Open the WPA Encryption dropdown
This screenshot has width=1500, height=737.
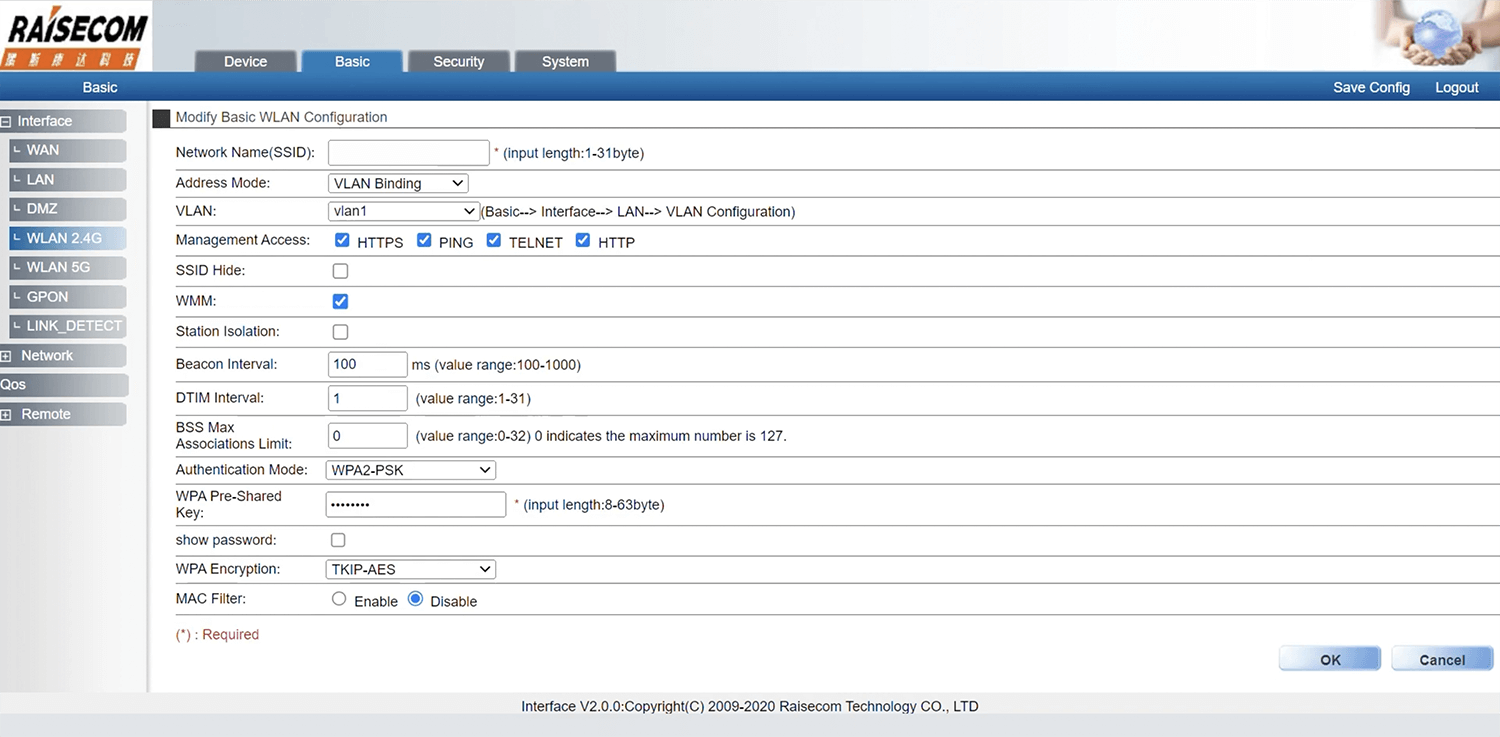[x=410, y=570]
